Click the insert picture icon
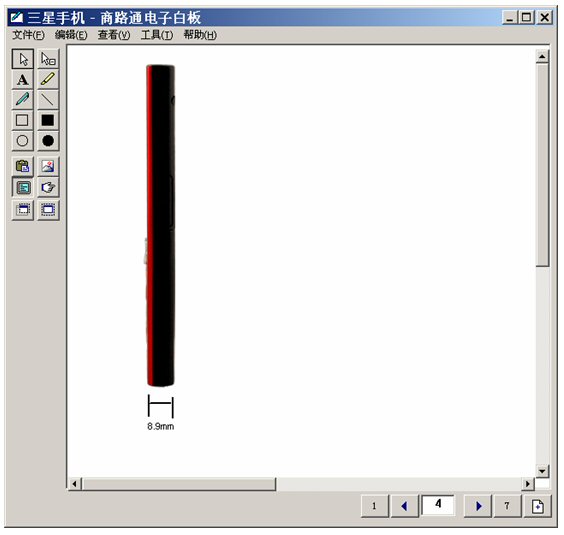Image resolution: width=564 pixels, height=535 pixels. click(x=48, y=166)
